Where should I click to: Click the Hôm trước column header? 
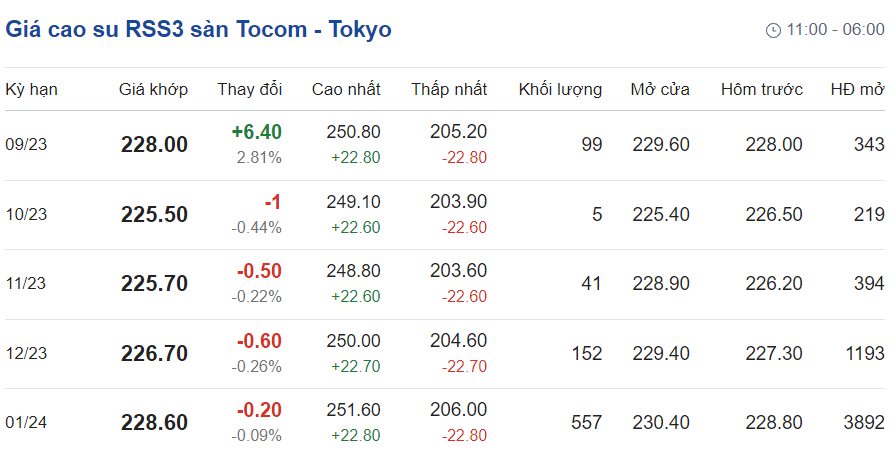(x=762, y=90)
